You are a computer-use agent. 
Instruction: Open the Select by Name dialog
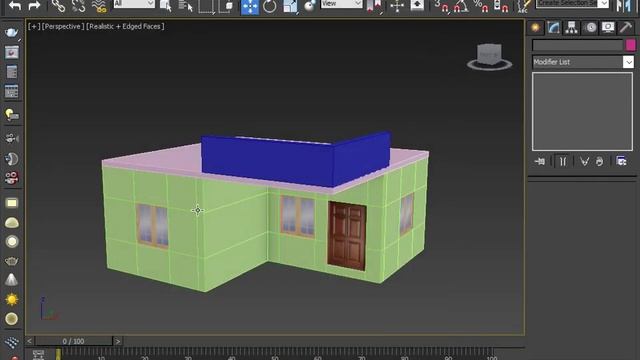(x=185, y=6)
